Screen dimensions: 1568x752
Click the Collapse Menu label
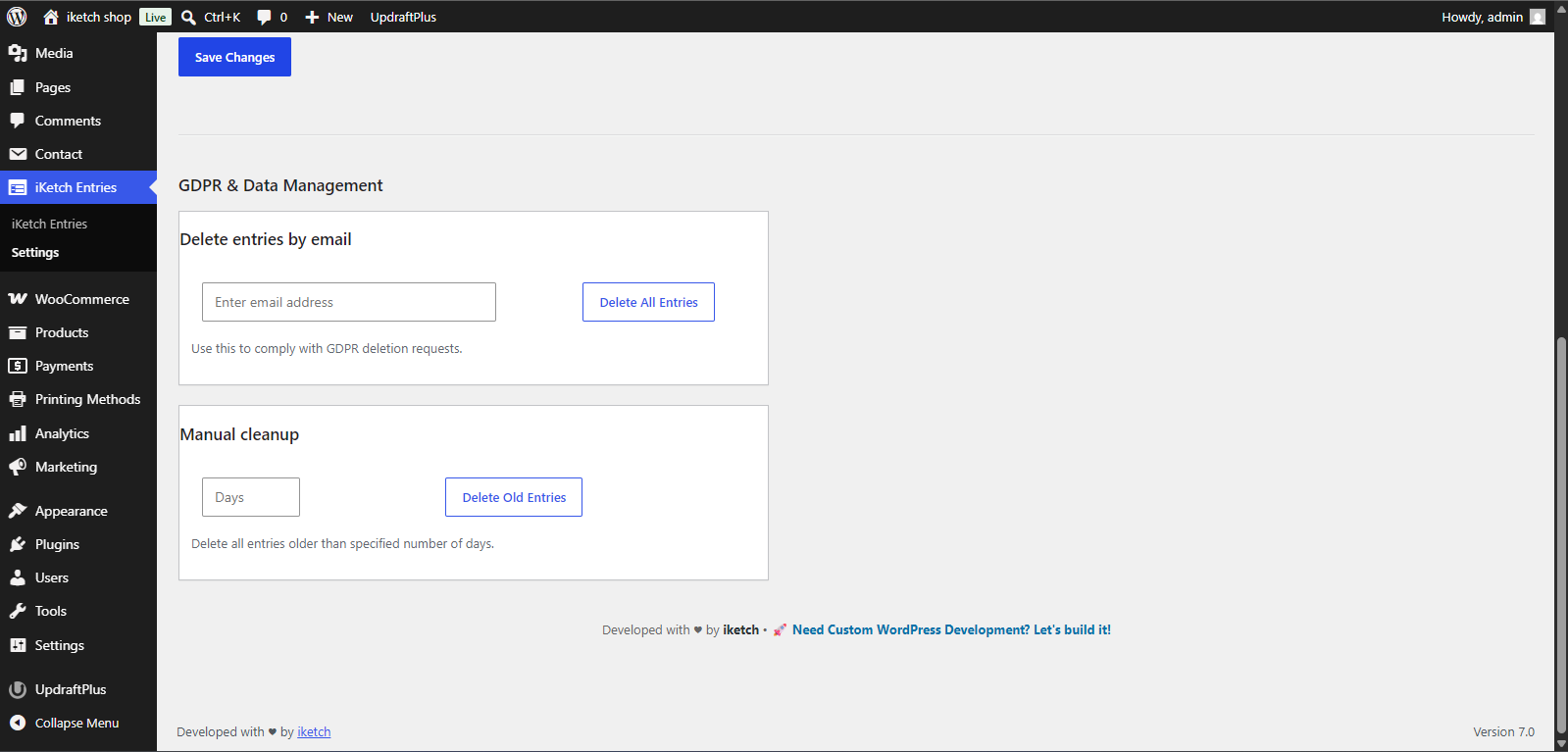coord(76,723)
